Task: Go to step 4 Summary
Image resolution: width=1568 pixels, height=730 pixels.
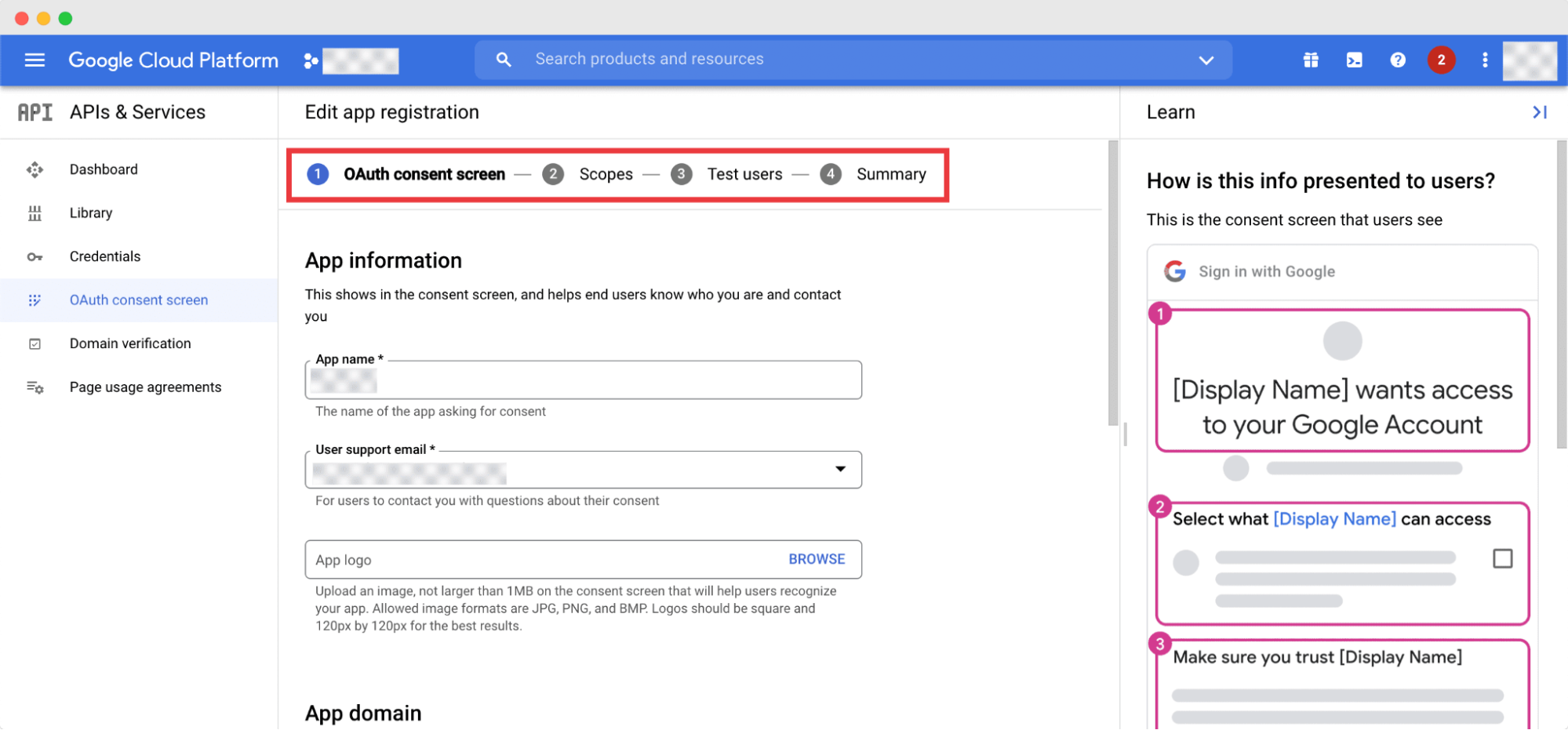Action: click(x=873, y=174)
